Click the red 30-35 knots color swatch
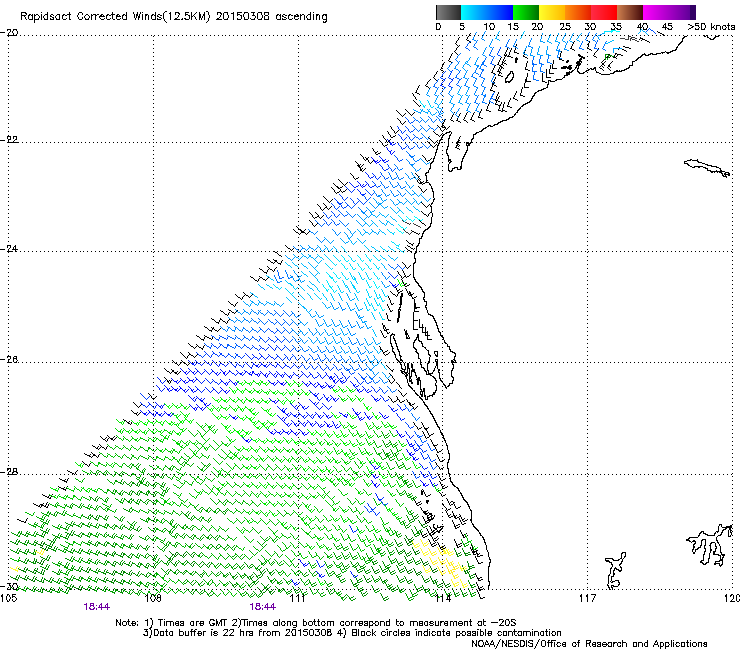The height and width of the screenshot is (650, 740). coord(604,12)
